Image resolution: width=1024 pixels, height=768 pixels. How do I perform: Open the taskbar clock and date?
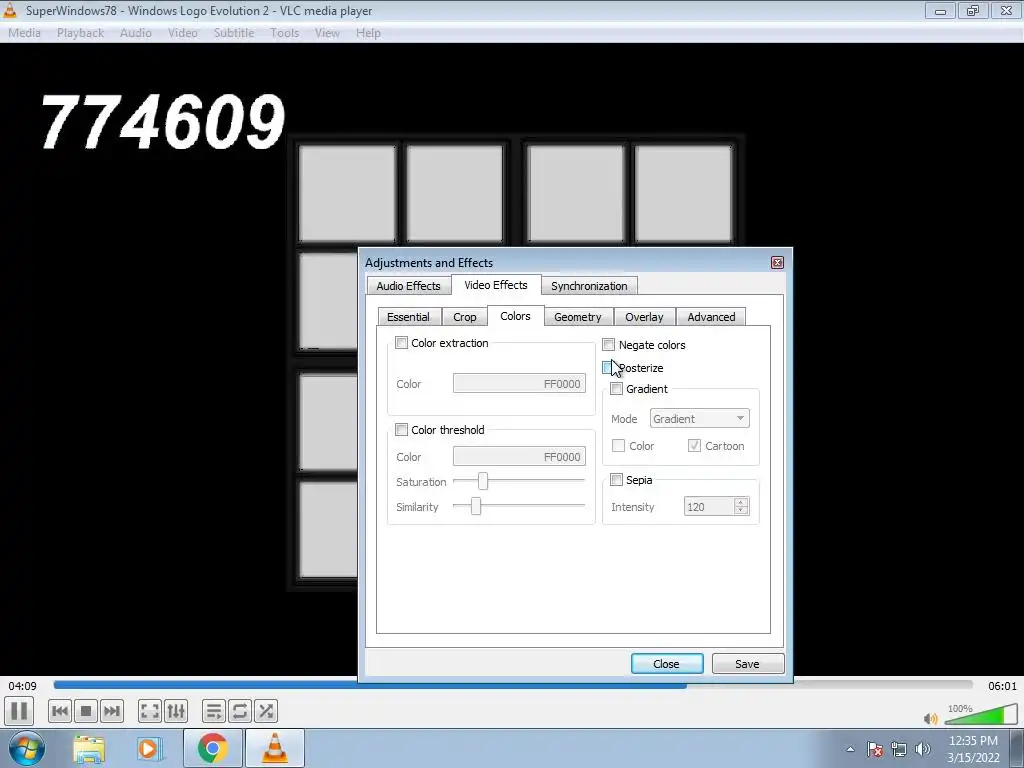(x=973, y=749)
